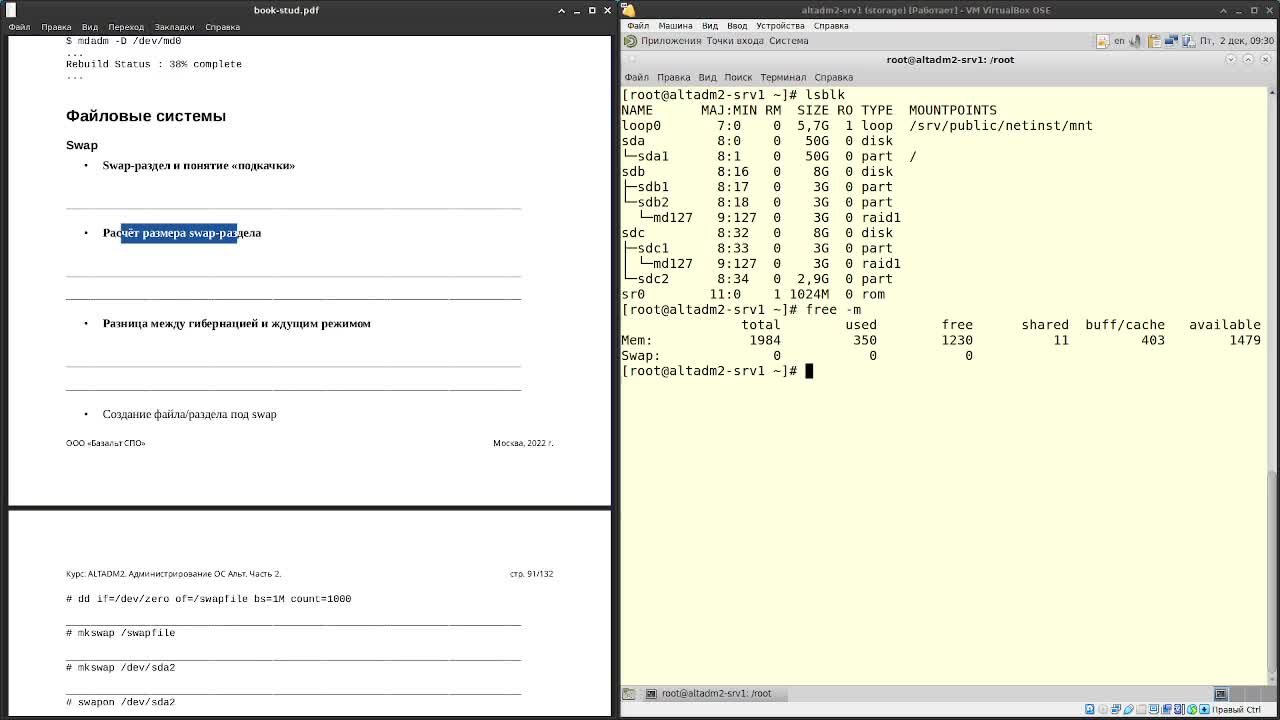Click the 'free -m' command in the terminal
The image size is (1280, 720).
pyautogui.click(x=833, y=310)
